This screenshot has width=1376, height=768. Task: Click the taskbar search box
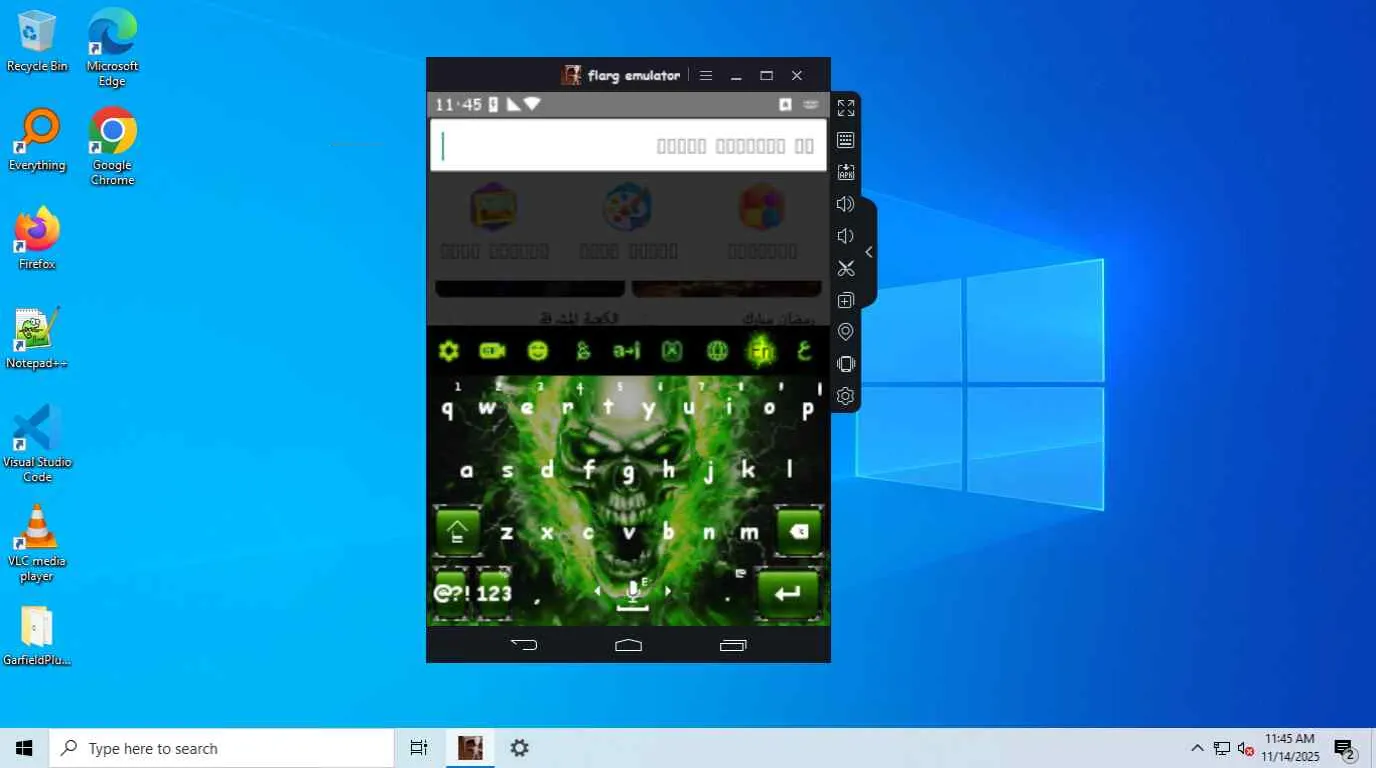pos(222,748)
